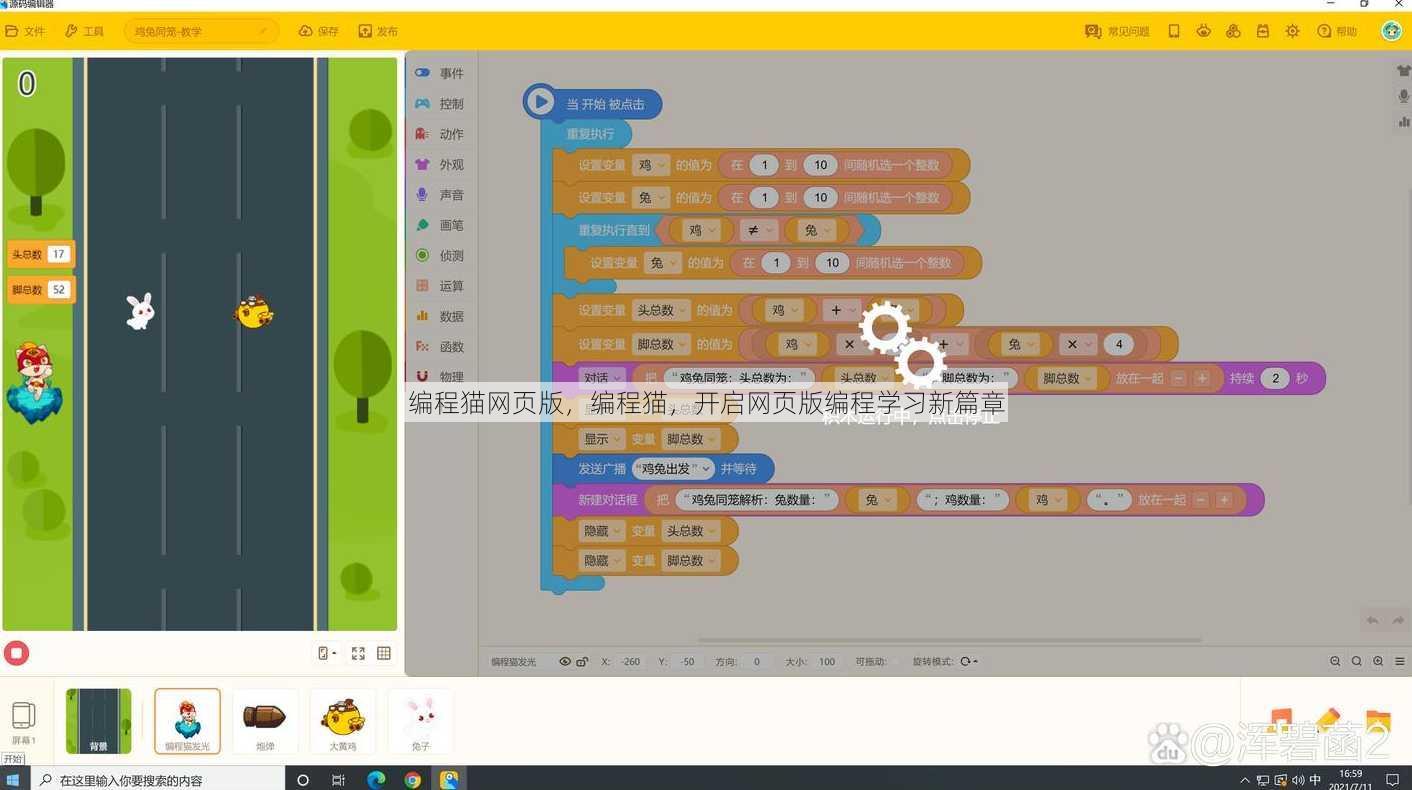Click the phone preview icon in top bar
The image size is (1412, 790).
[x=1174, y=31]
